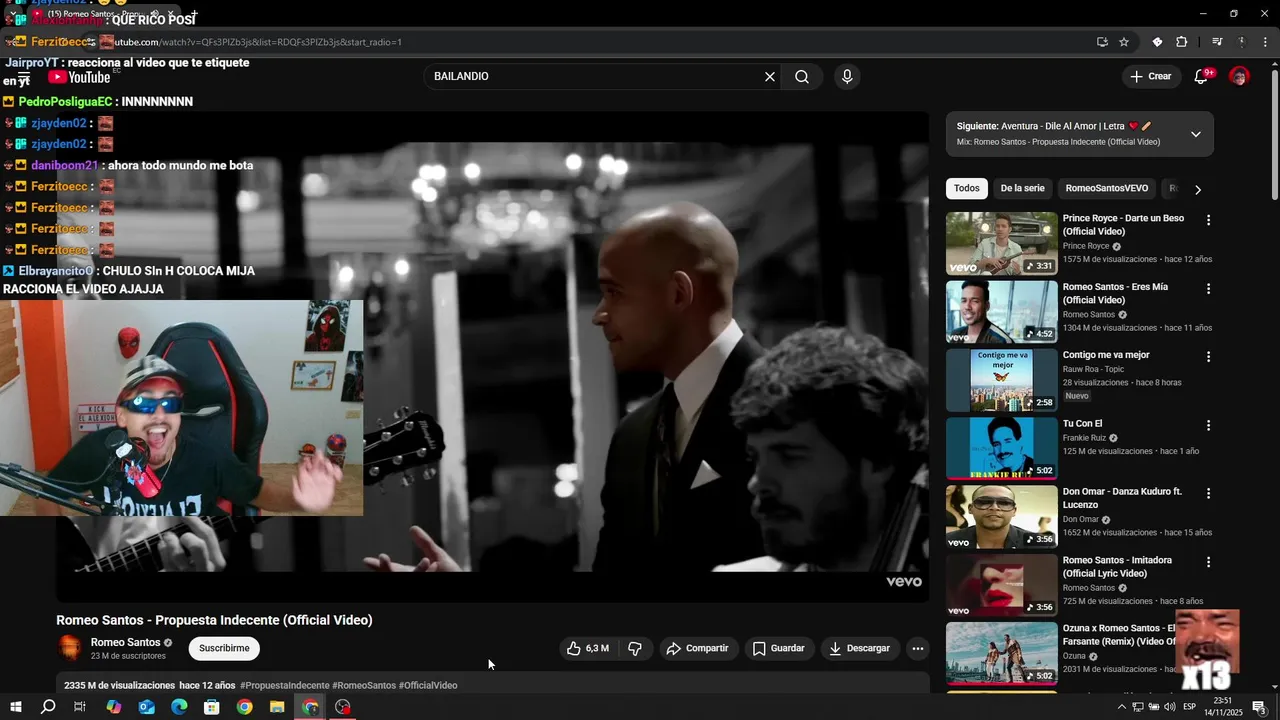Open the Contigo me va mejor title

(x=1106, y=355)
